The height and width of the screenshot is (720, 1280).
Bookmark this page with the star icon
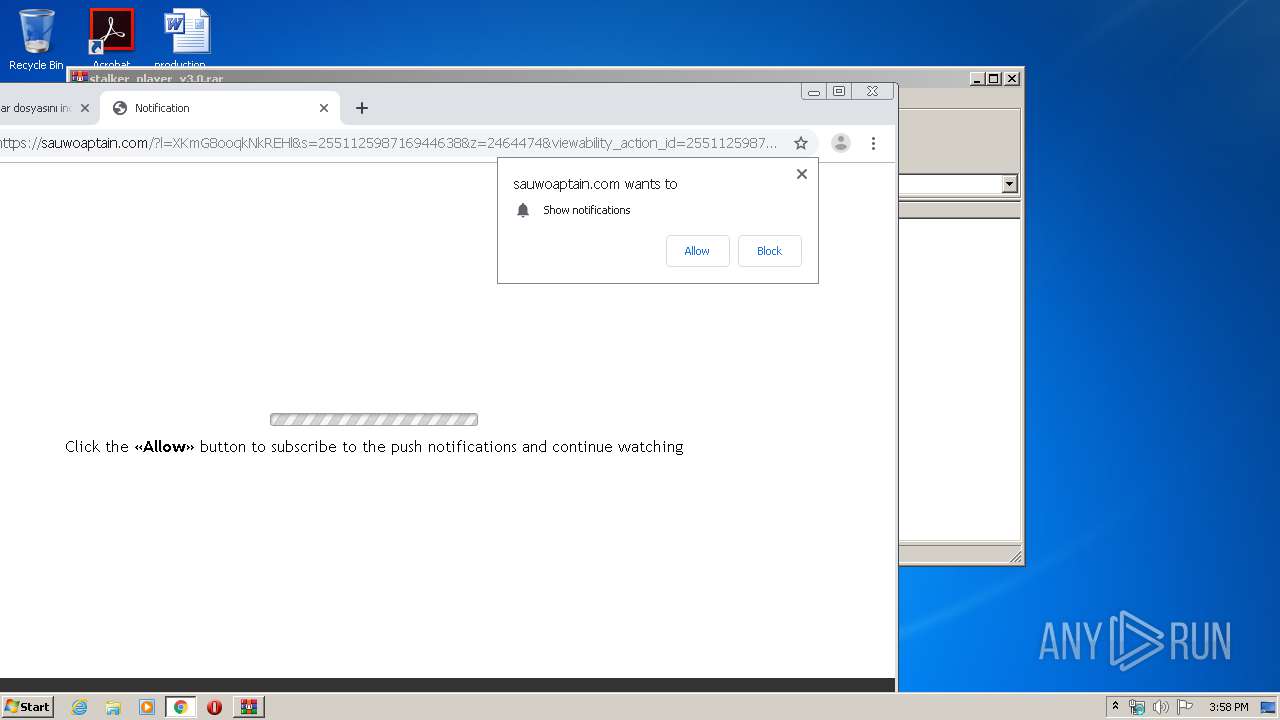coord(801,143)
